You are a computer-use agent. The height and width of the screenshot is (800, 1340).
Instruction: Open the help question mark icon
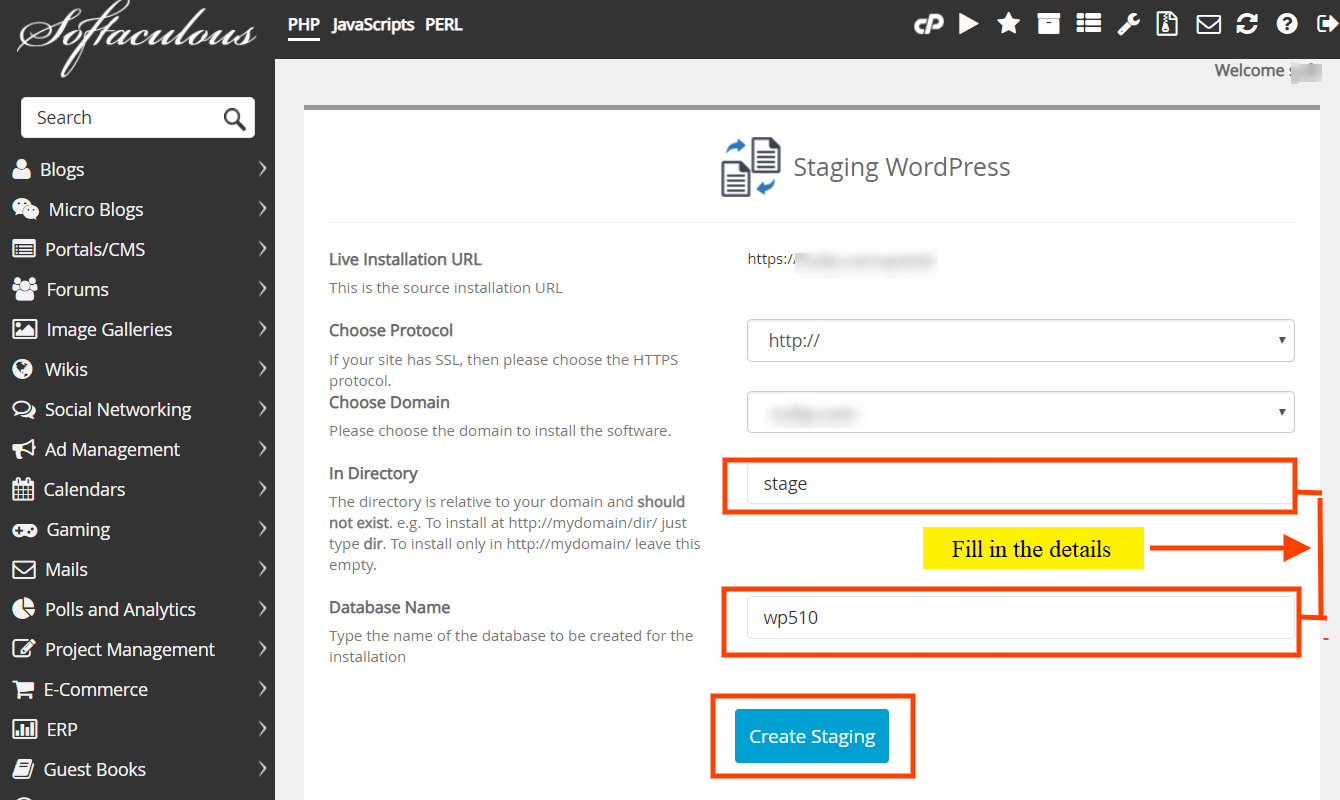(1288, 24)
